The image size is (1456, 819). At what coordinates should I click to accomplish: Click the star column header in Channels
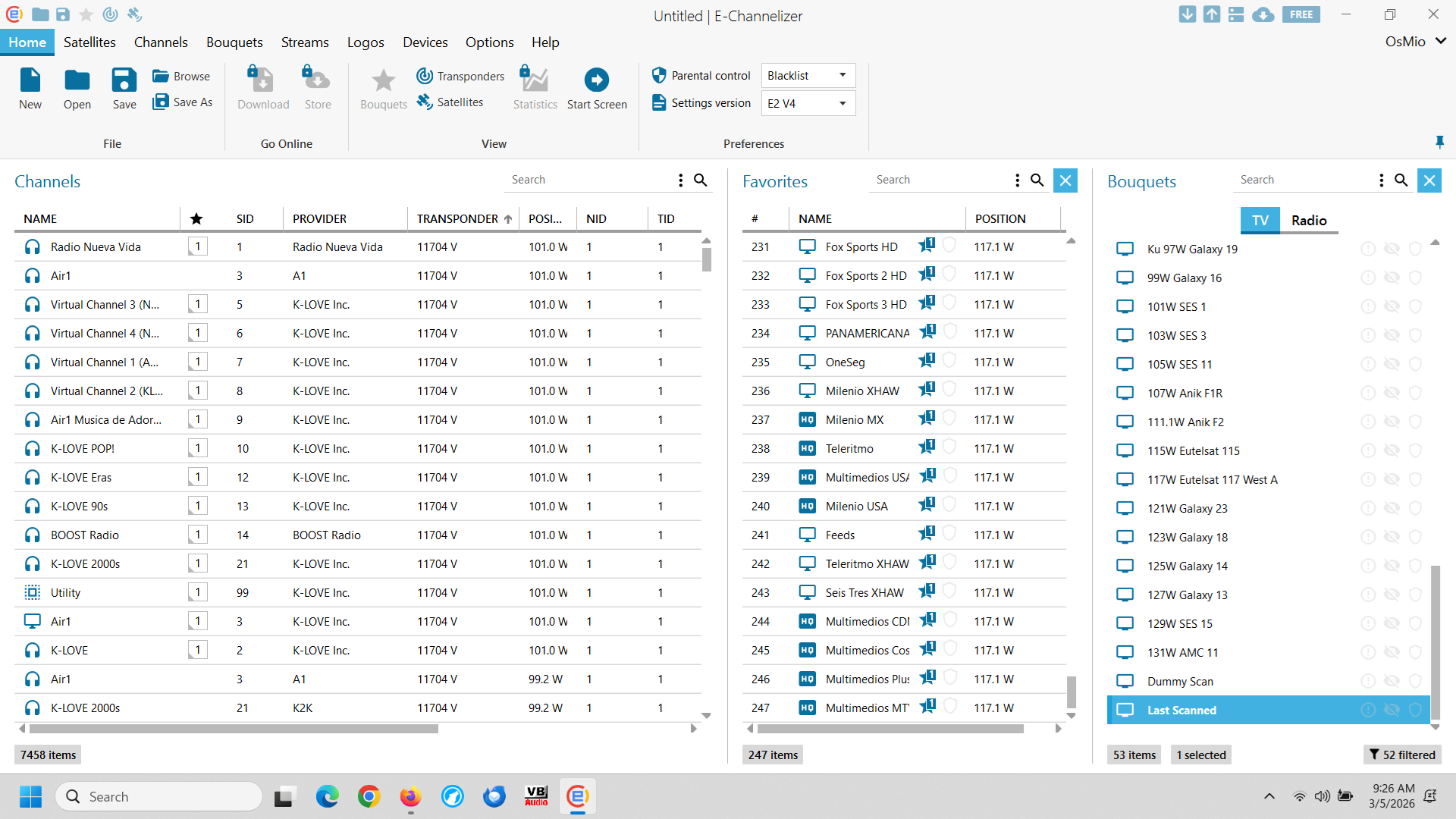196,218
